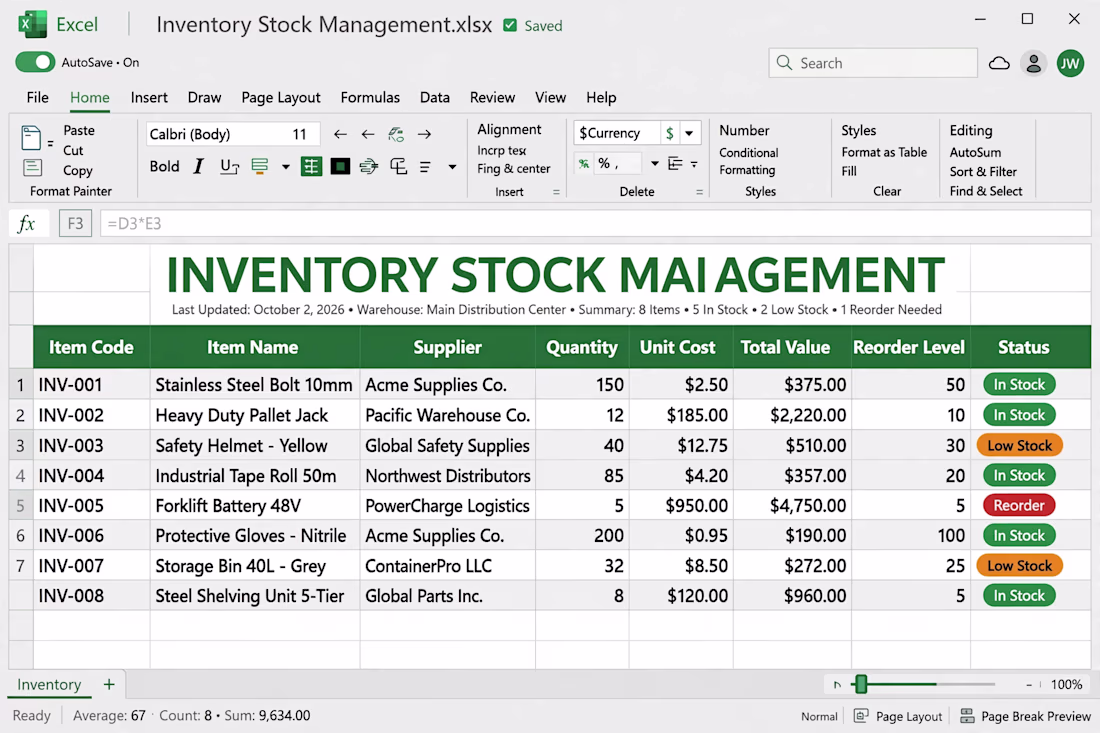Viewport: 1100px width, 733px height.
Task: Open the JW account avatar
Action: [x=1070, y=63]
